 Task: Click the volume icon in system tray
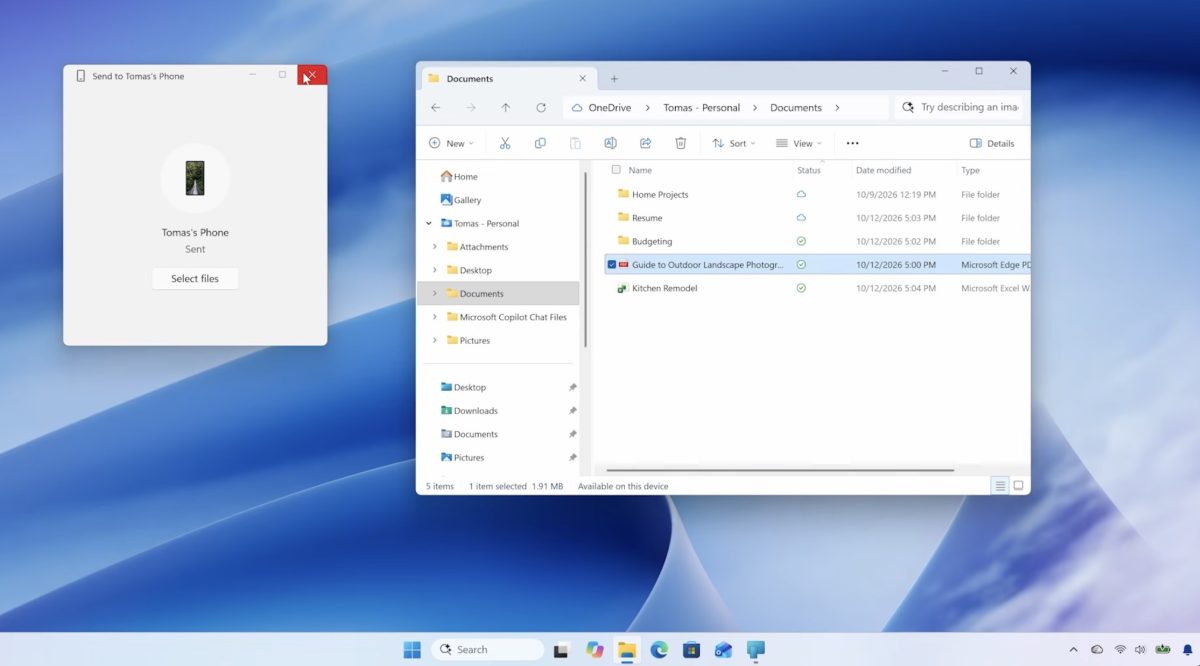1140,649
